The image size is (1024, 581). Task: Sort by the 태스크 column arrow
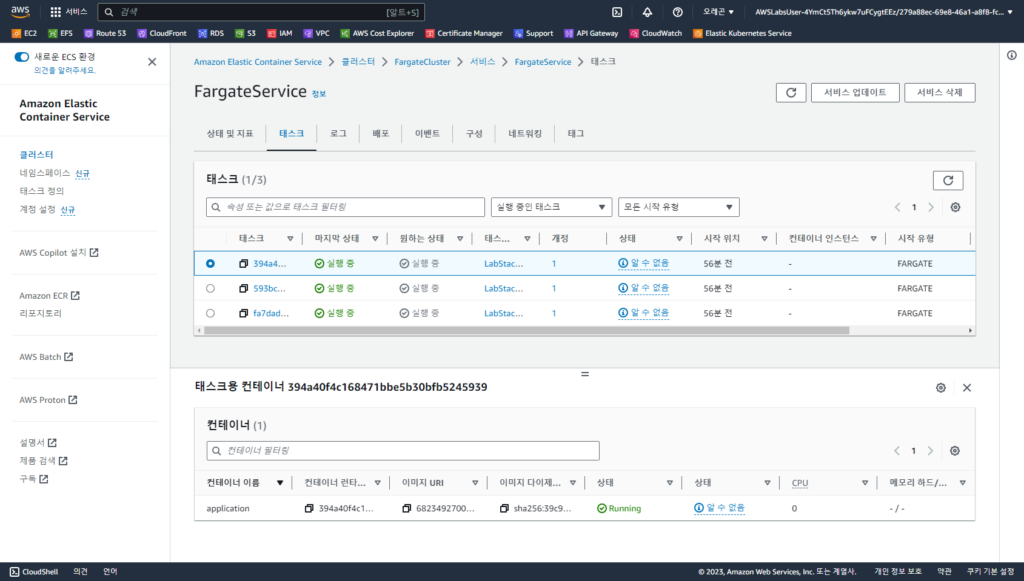click(291, 239)
